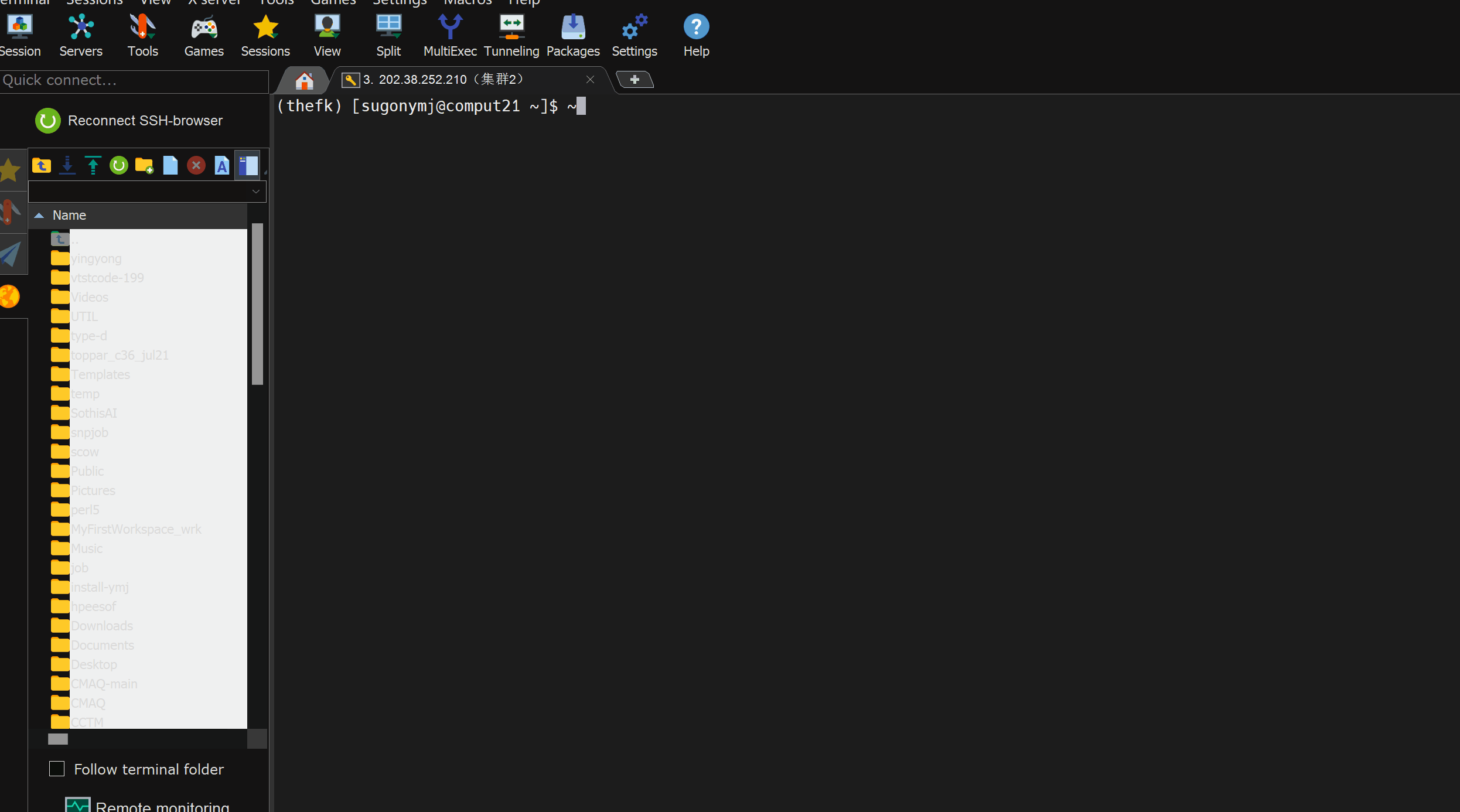Select the install-ymj folder

point(90,587)
